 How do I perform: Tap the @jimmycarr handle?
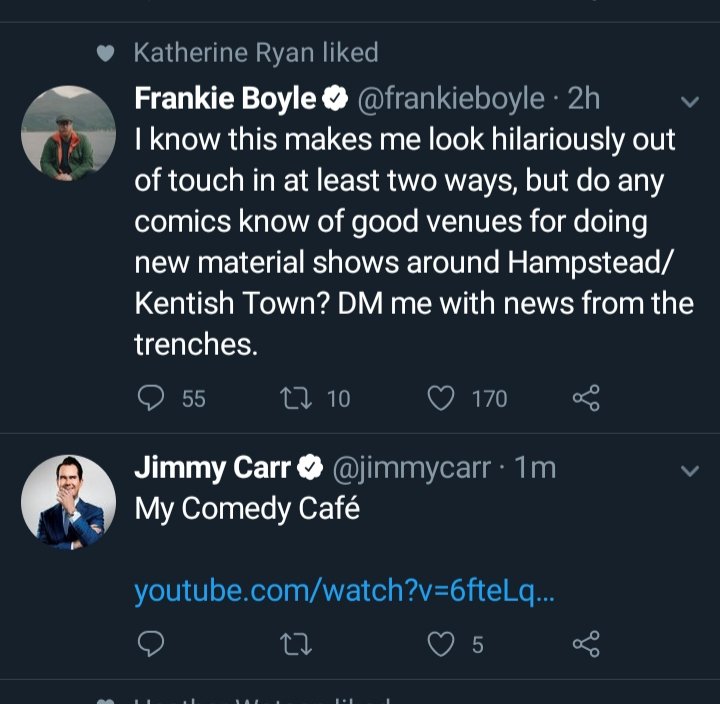point(411,468)
